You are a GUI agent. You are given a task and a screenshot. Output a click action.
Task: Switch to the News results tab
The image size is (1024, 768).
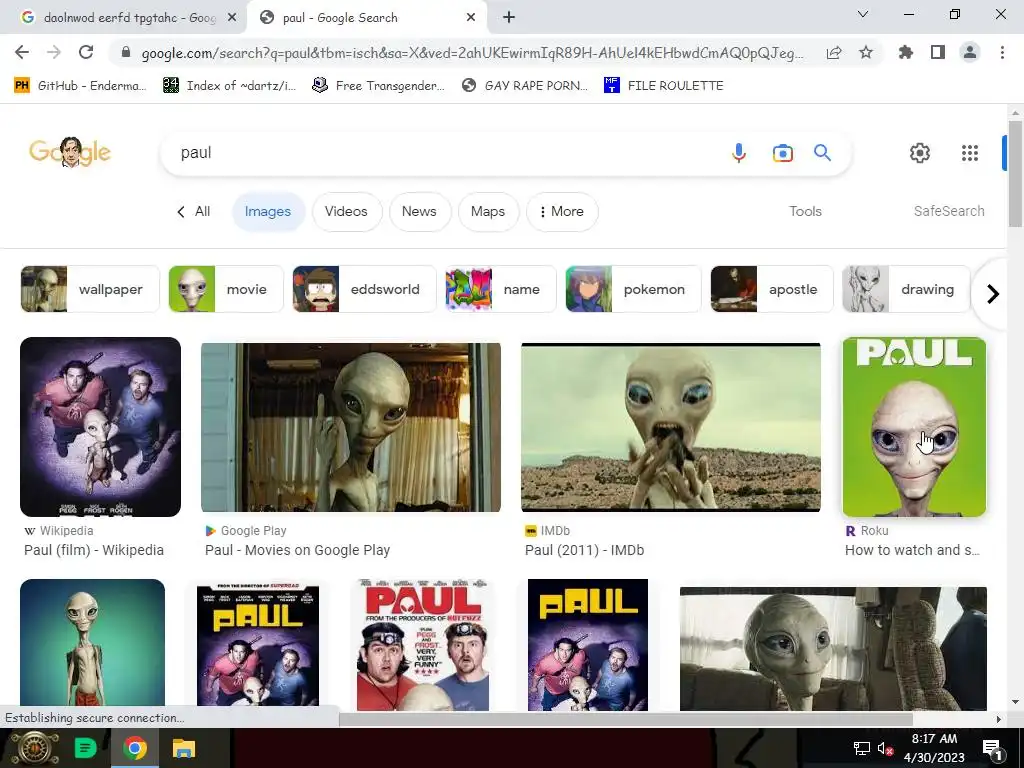click(419, 212)
